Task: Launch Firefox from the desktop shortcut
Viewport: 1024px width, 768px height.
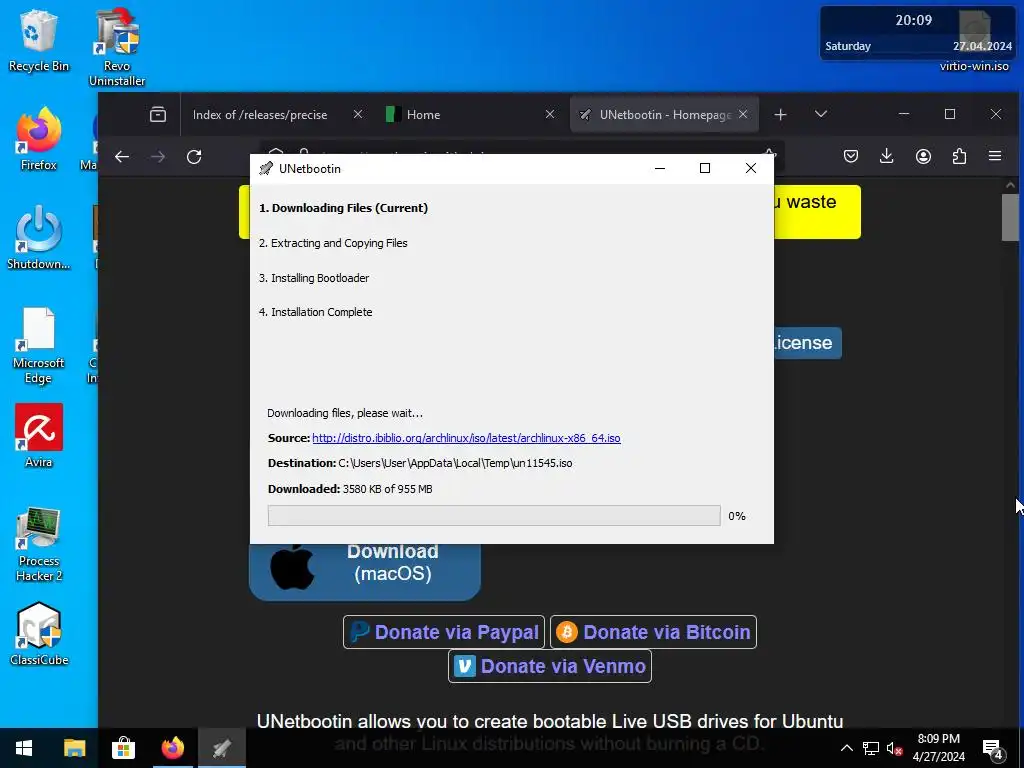Action: point(39,139)
